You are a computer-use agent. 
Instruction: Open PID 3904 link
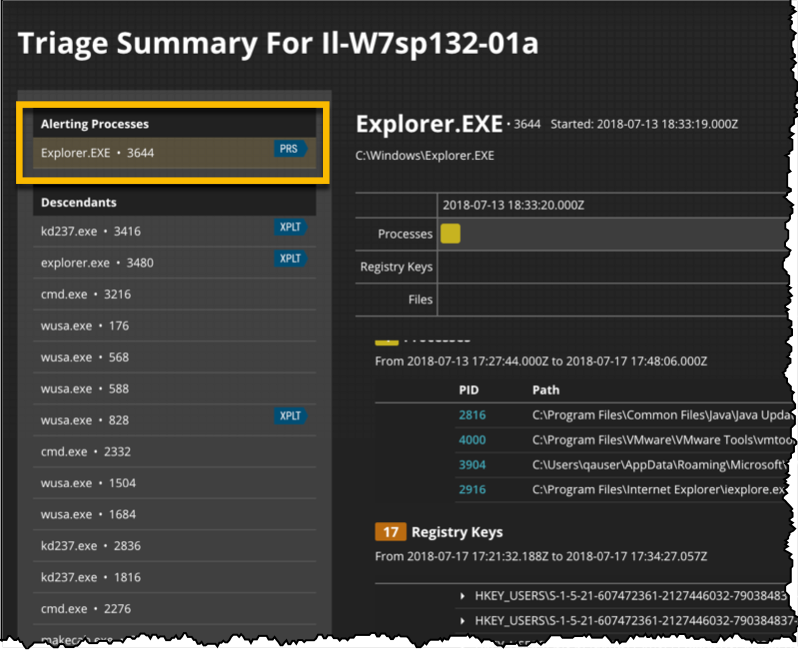[x=472, y=465]
